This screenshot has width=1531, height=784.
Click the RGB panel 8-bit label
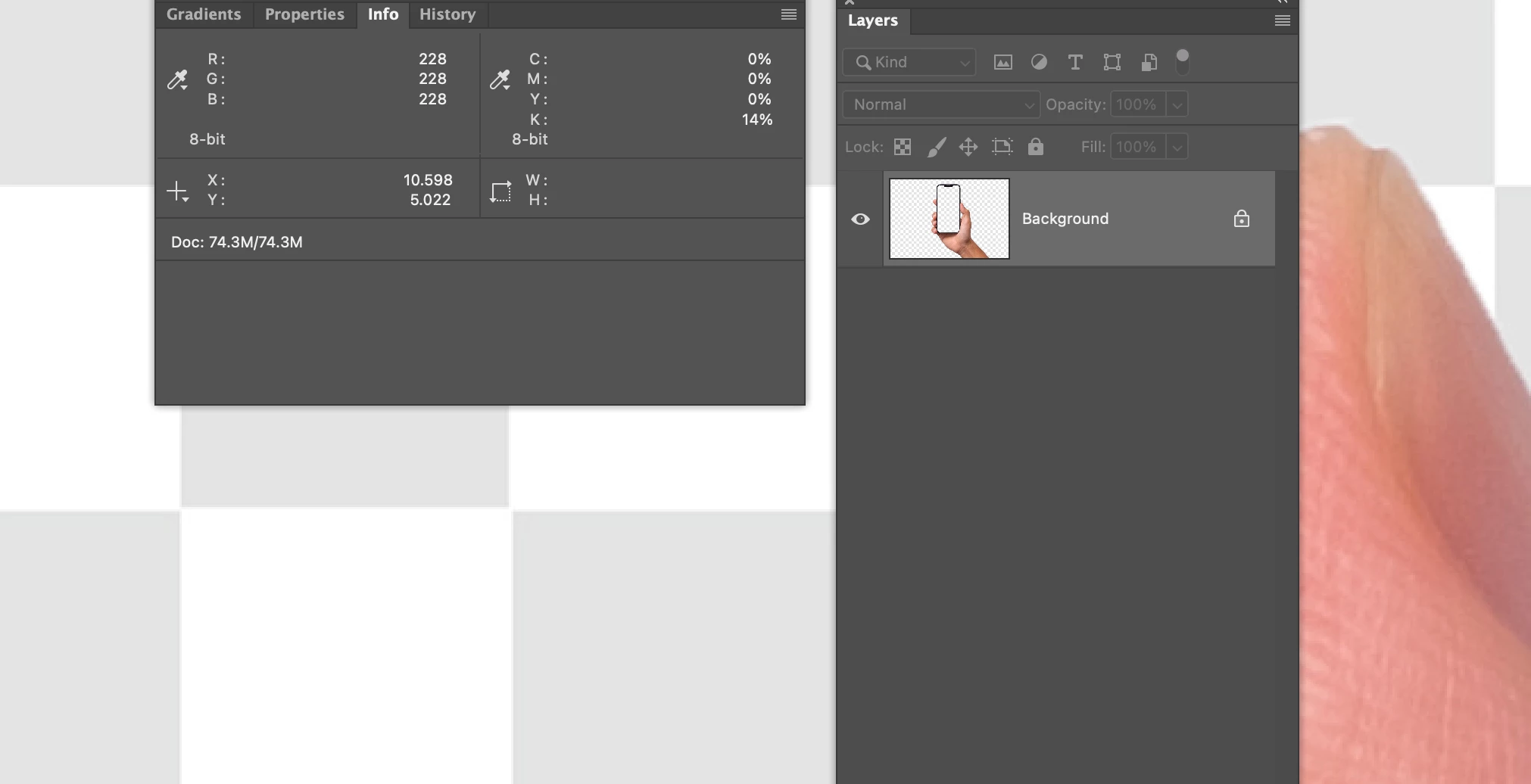[207, 139]
